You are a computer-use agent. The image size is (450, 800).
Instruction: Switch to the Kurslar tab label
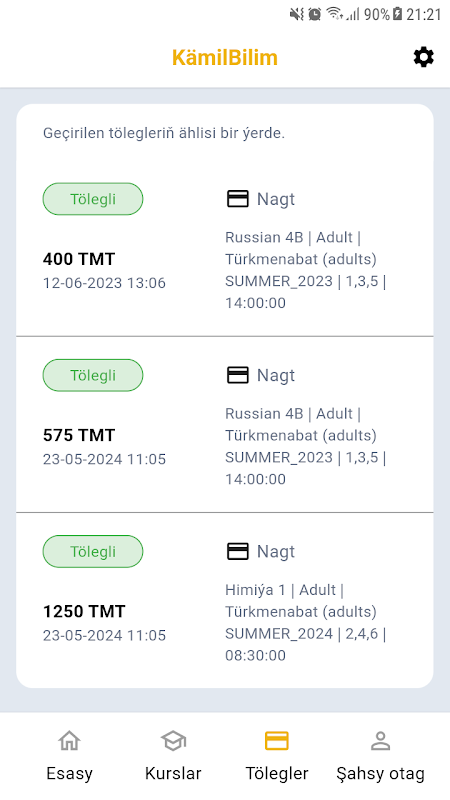click(173, 773)
